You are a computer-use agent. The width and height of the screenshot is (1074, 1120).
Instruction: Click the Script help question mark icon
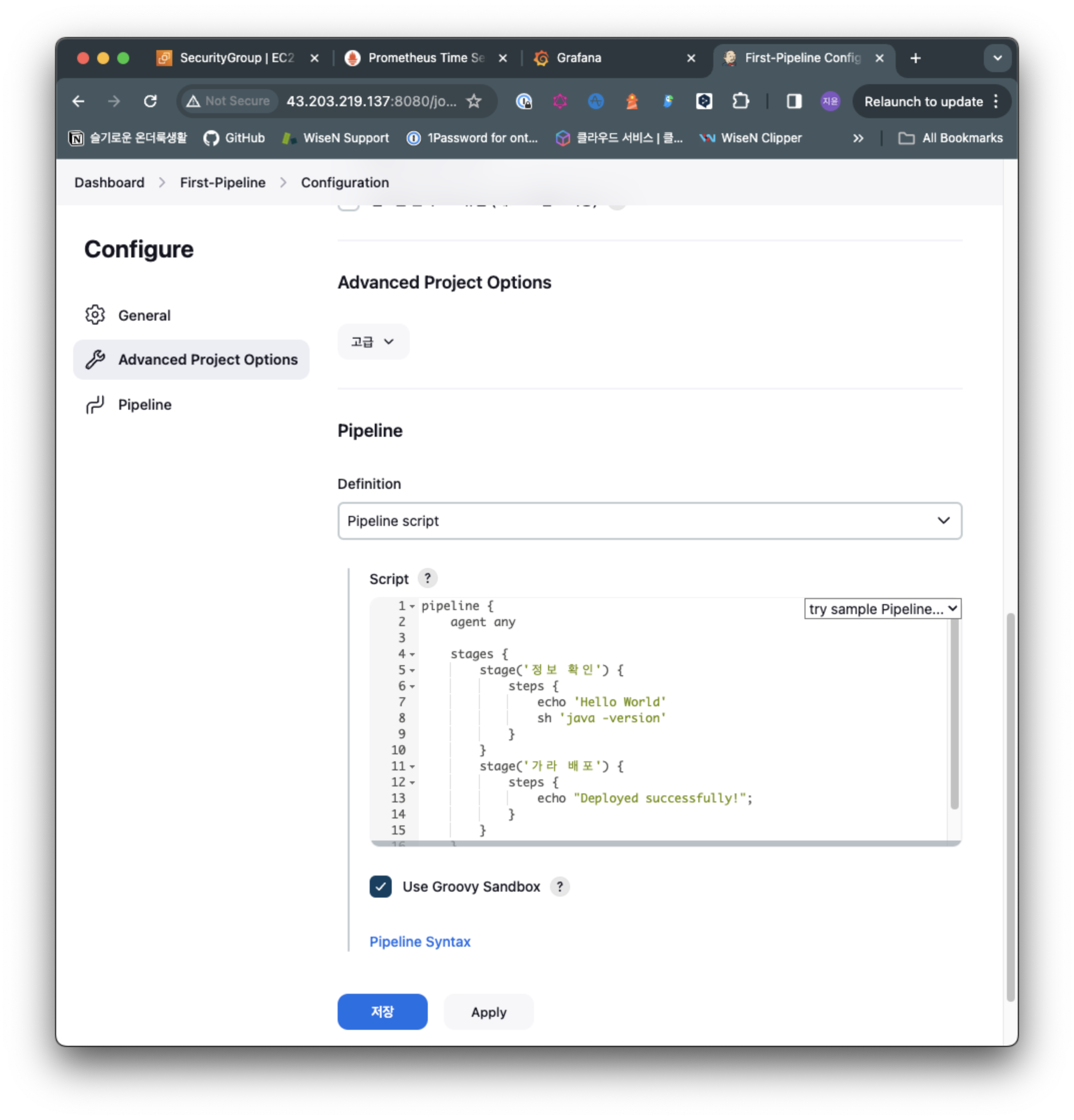coord(427,579)
